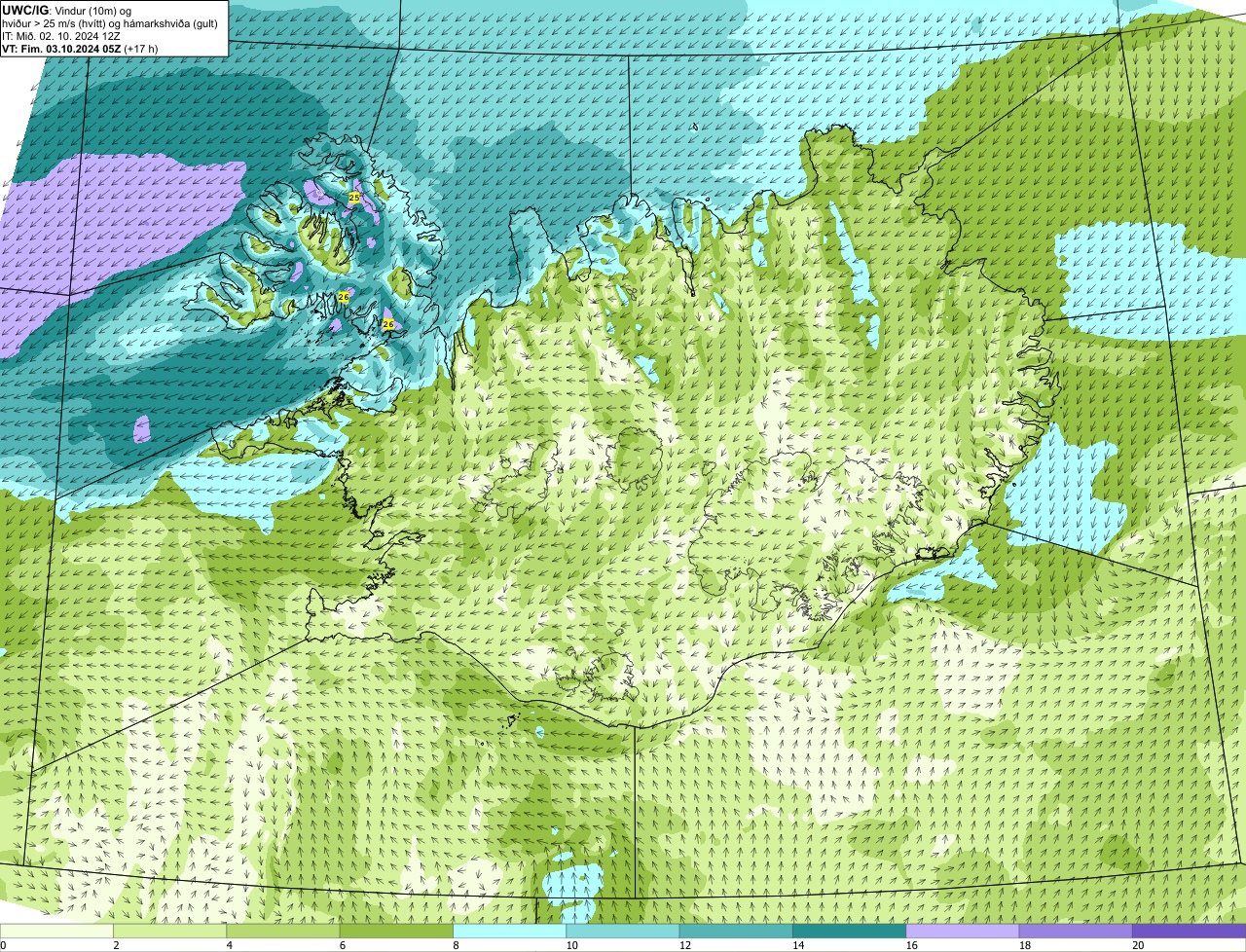The image size is (1246, 952).
Task: Click the legend scale value 2
Action: click(116, 945)
